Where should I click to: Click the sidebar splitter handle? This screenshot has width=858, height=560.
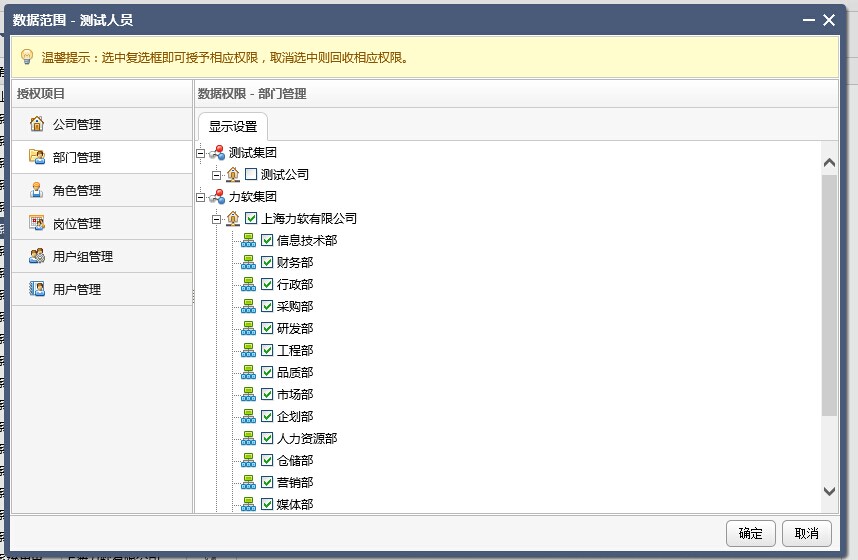point(193,296)
